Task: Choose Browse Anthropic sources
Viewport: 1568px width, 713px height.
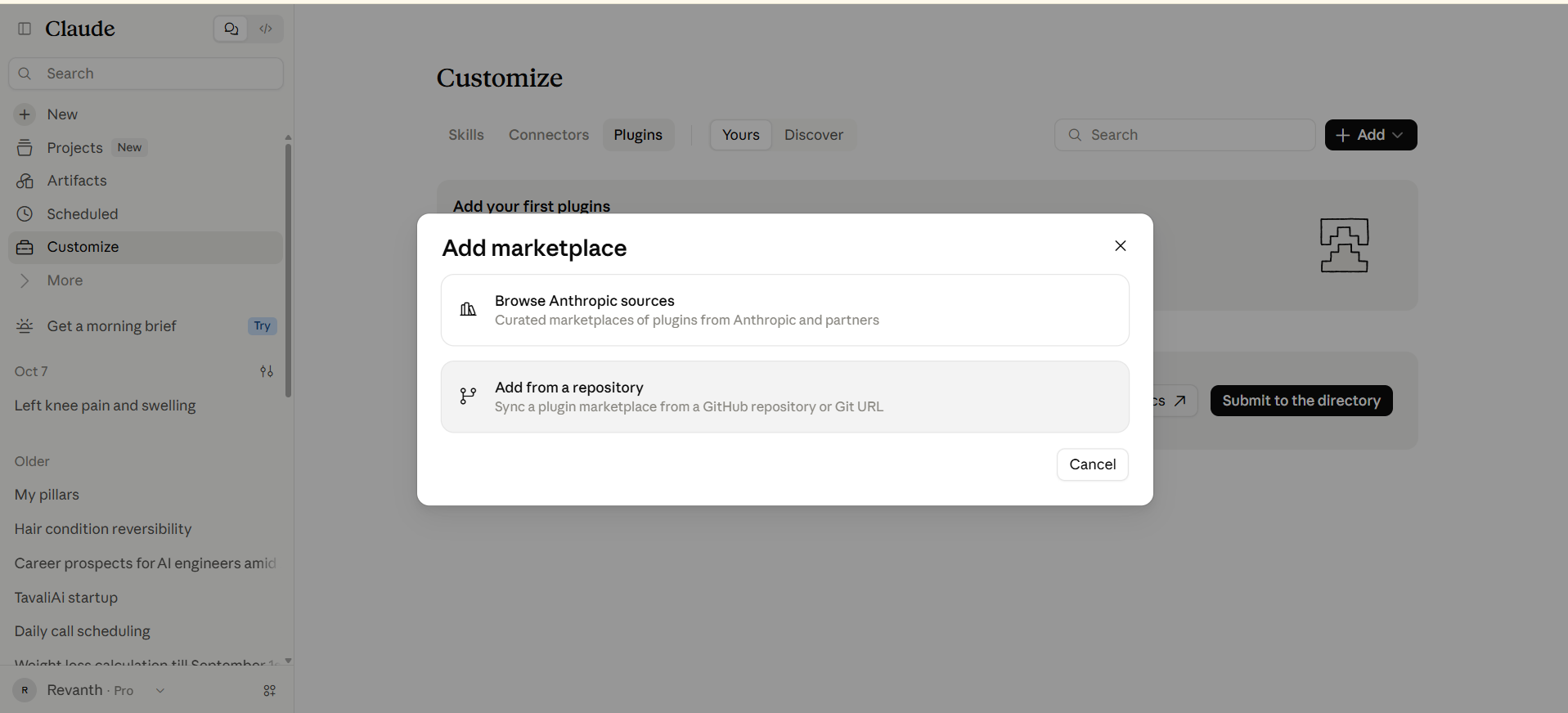Action: (x=785, y=310)
